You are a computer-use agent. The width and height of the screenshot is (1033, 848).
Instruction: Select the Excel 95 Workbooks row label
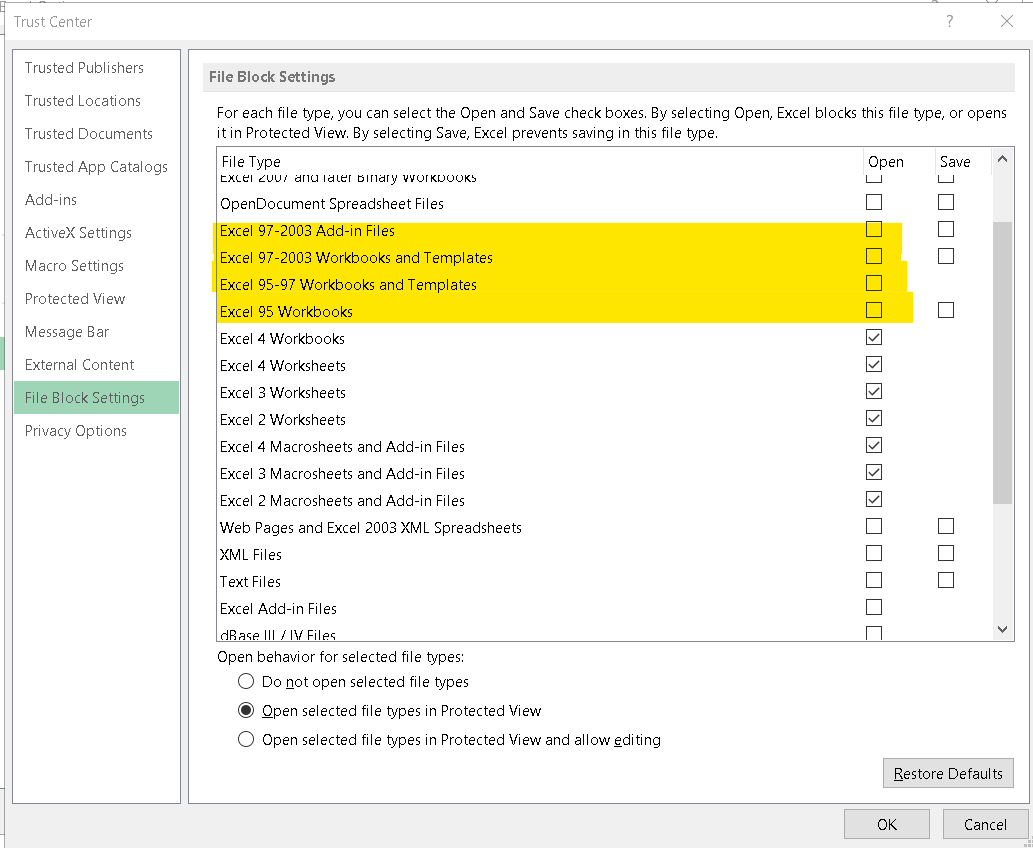pos(286,312)
